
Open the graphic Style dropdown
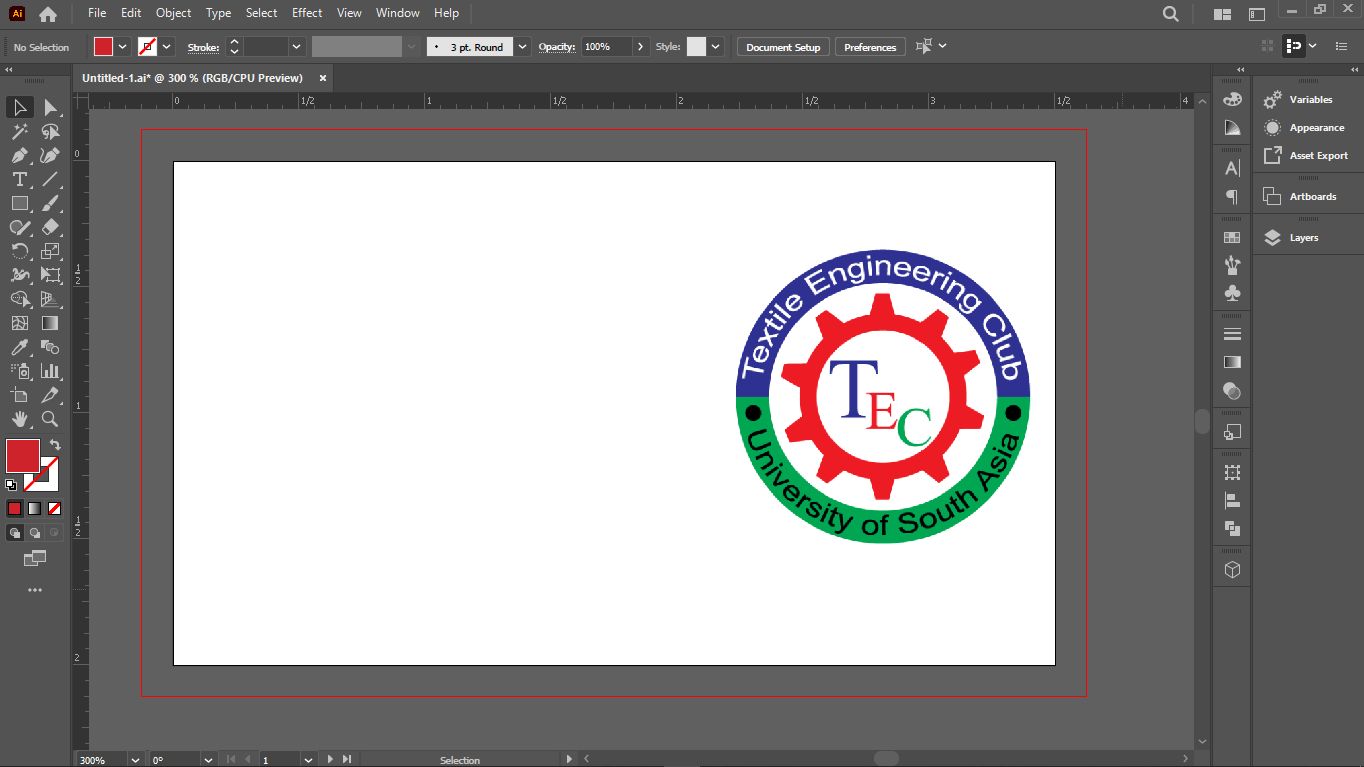(x=715, y=47)
